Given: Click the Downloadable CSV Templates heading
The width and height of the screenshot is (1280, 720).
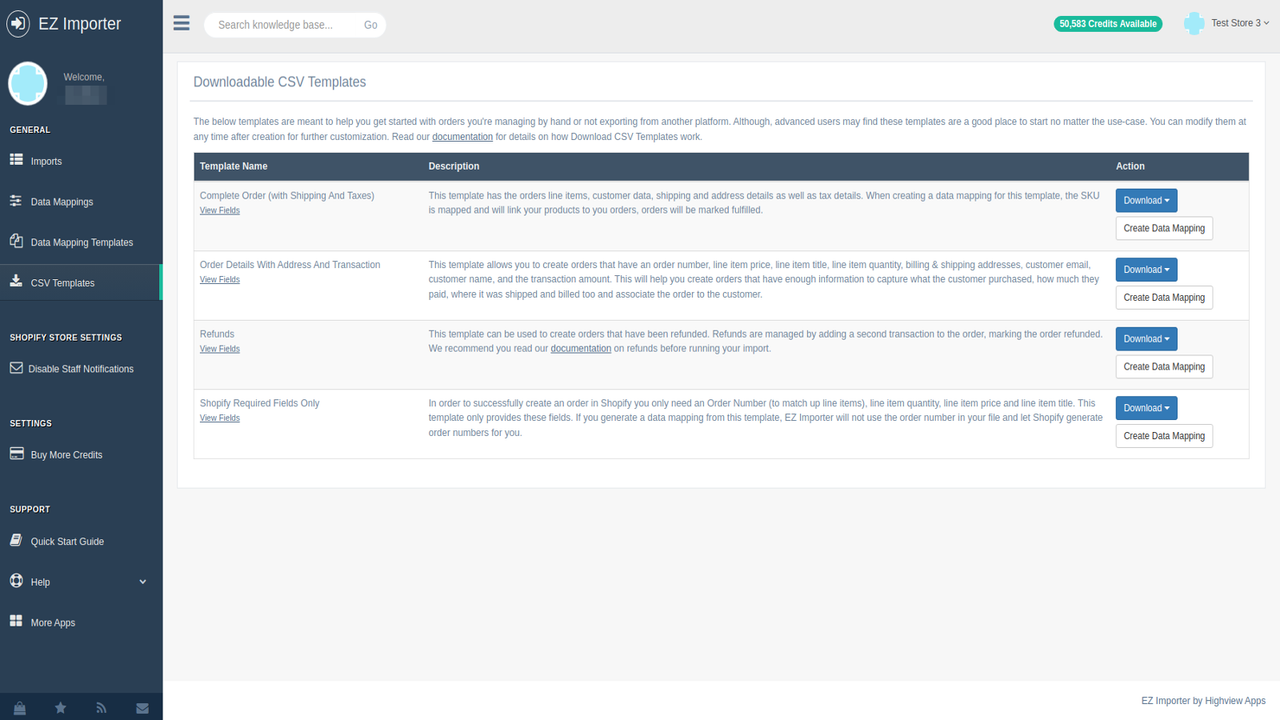Looking at the screenshot, I should (280, 82).
